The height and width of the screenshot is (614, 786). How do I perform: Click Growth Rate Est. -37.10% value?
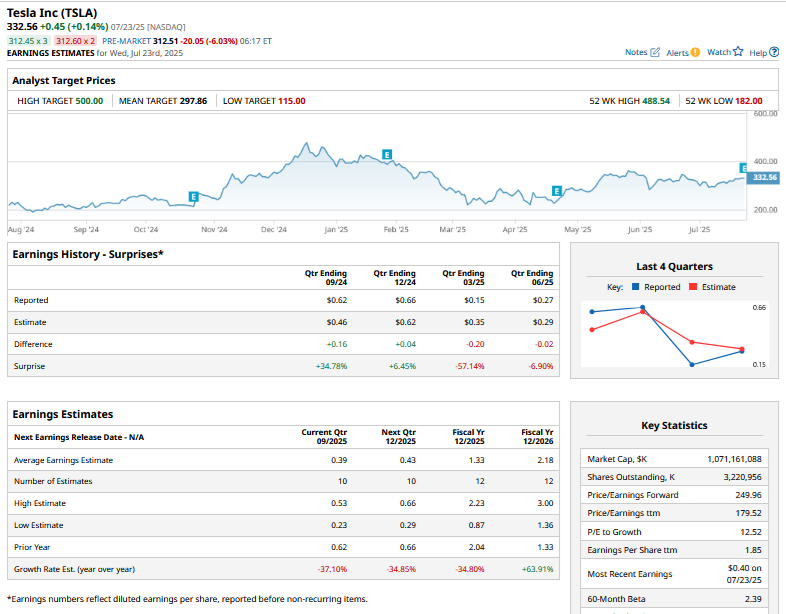click(x=332, y=569)
